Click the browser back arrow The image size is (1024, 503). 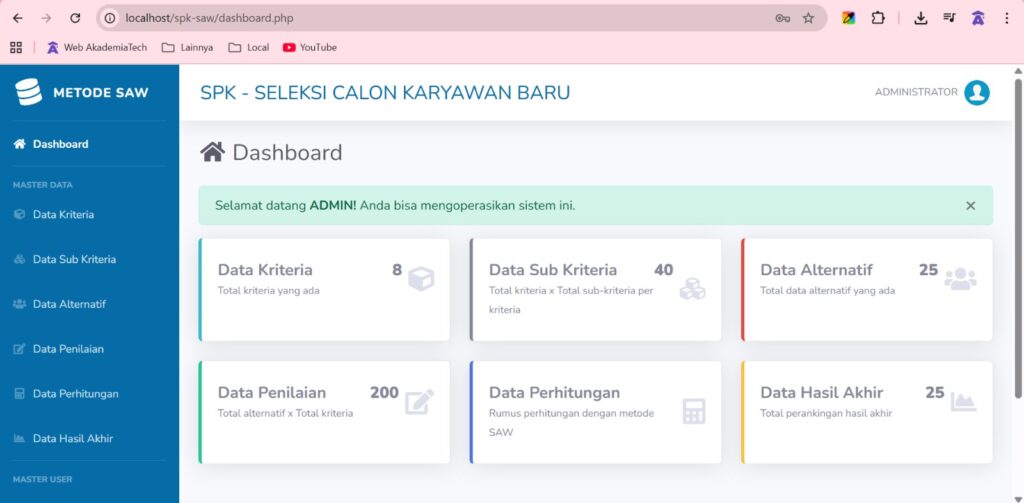tap(18, 18)
